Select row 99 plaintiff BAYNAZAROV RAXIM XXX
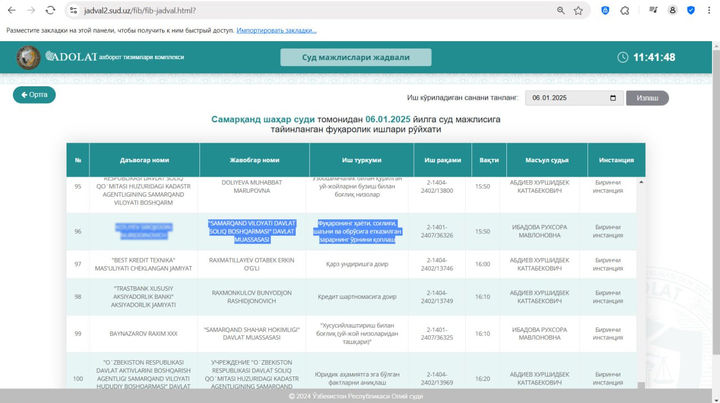Screen dimensions: 720x403 coord(144,333)
